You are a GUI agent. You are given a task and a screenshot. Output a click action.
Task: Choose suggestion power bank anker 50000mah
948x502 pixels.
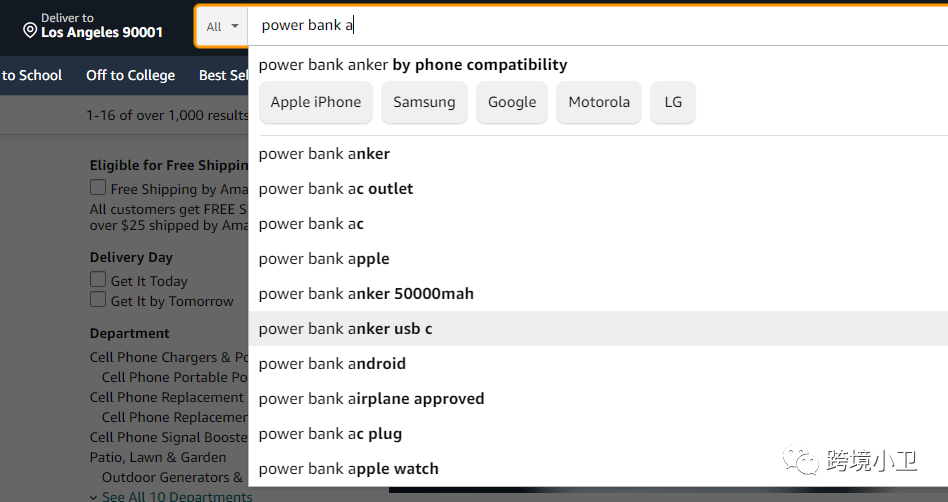tap(366, 294)
